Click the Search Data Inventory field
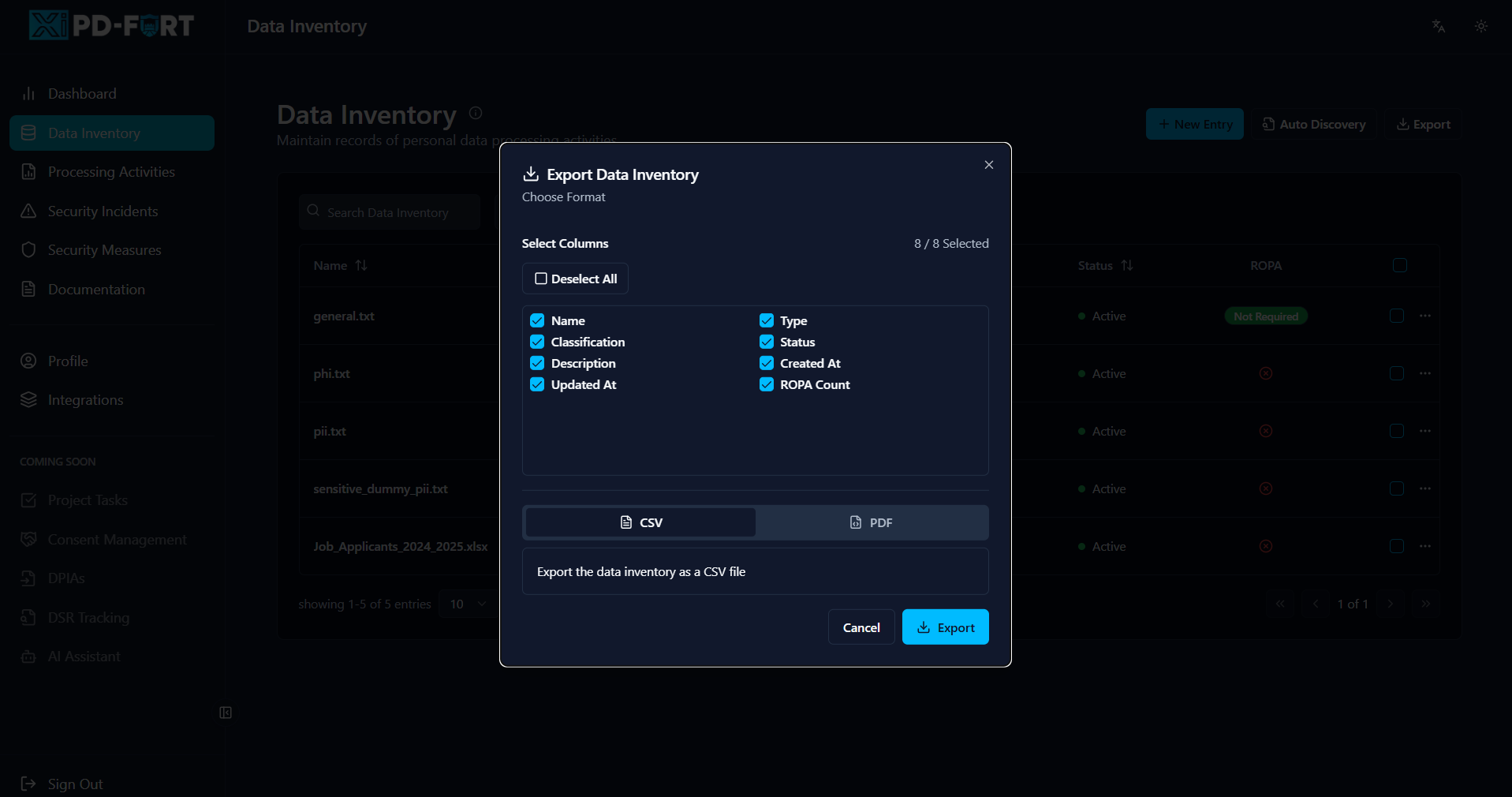This screenshot has height=797, width=1512. [390, 212]
